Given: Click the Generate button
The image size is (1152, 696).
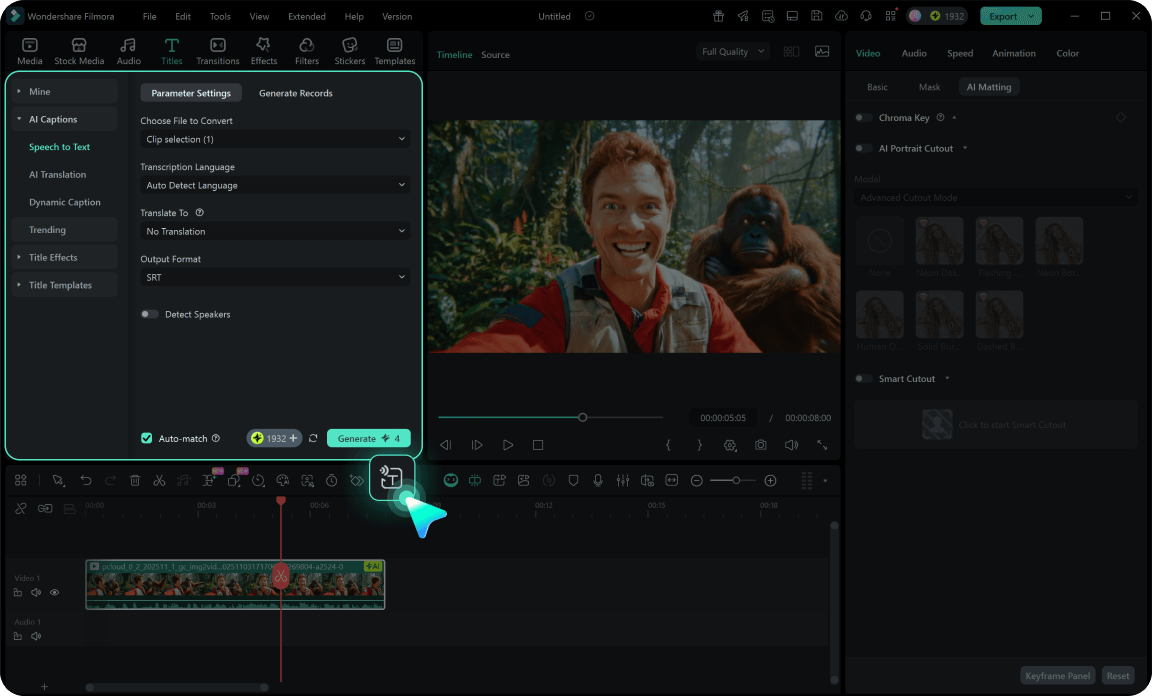Looking at the screenshot, I should (369, 438).
